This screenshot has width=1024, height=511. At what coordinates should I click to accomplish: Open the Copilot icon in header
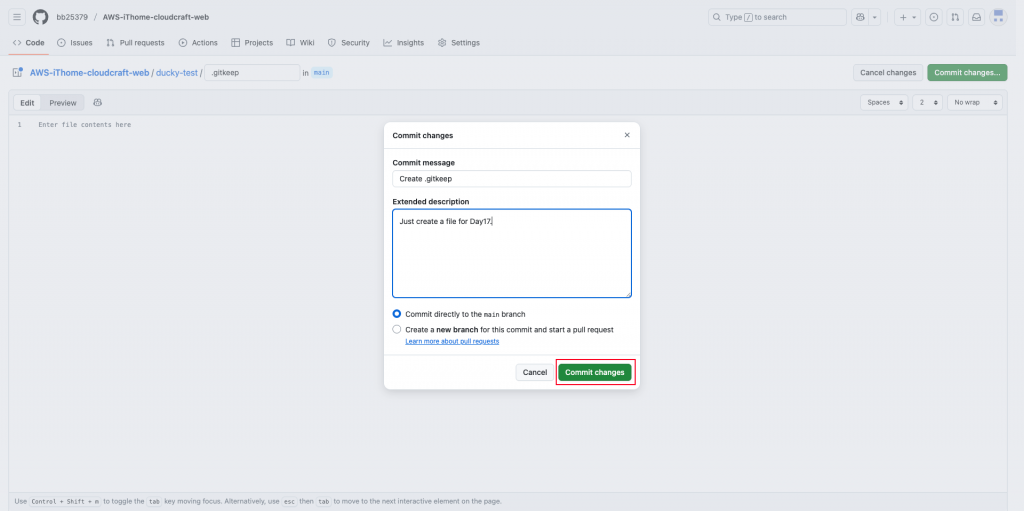pos(860,17)
